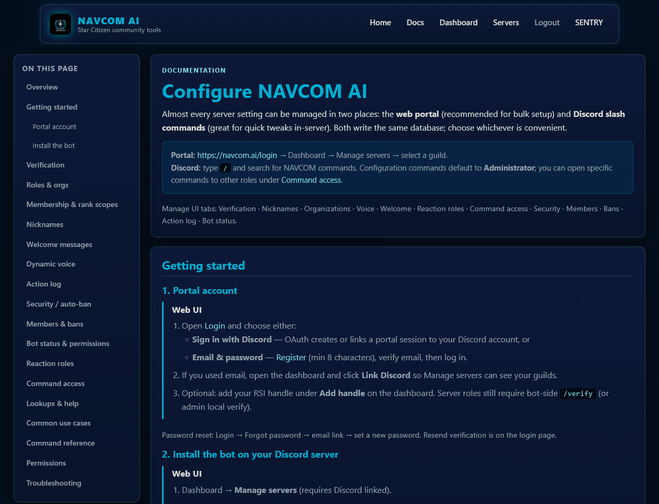Go to Bot status & permissions
The image size is (659, 504).
(x=68, y=343)
